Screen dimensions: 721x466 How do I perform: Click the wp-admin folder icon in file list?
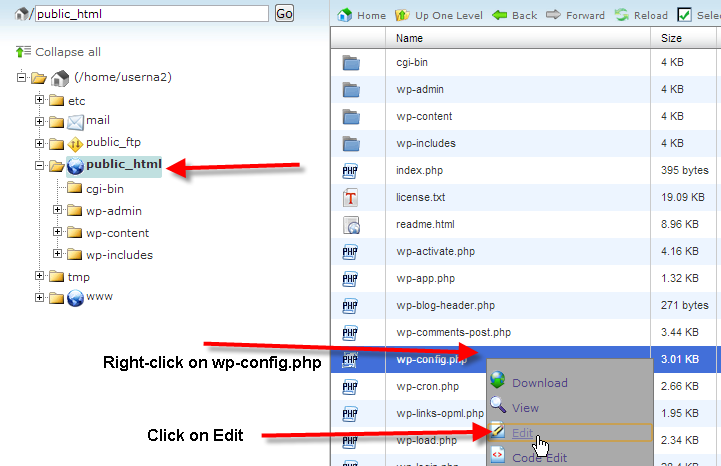tap(351, 90)
